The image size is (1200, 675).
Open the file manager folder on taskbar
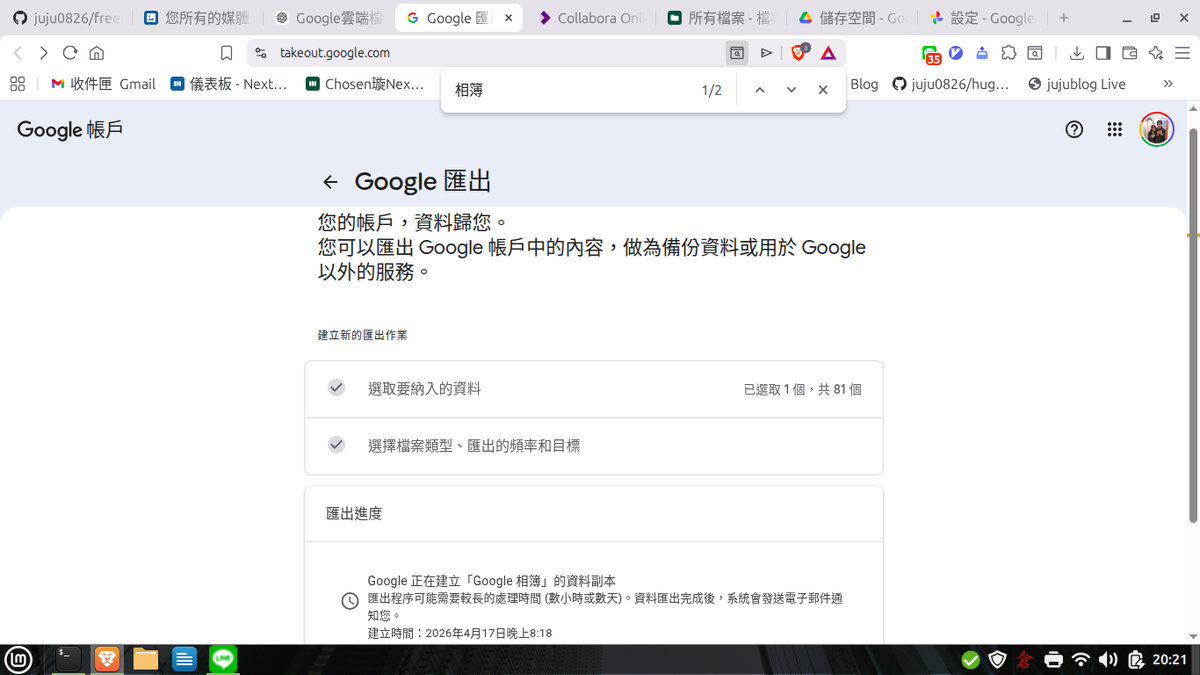click(x=146, y=658)
